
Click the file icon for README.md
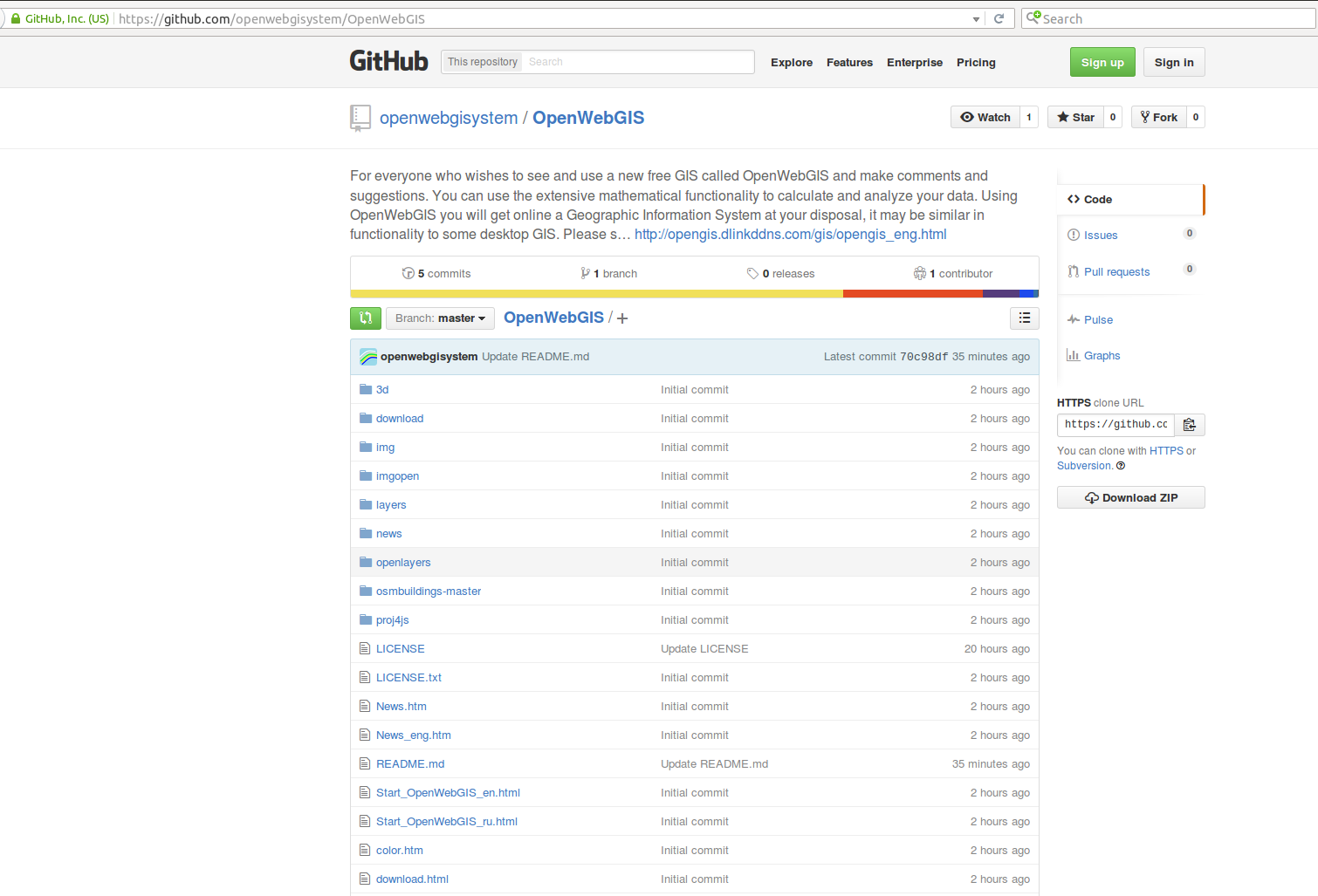tap(365, 763)
